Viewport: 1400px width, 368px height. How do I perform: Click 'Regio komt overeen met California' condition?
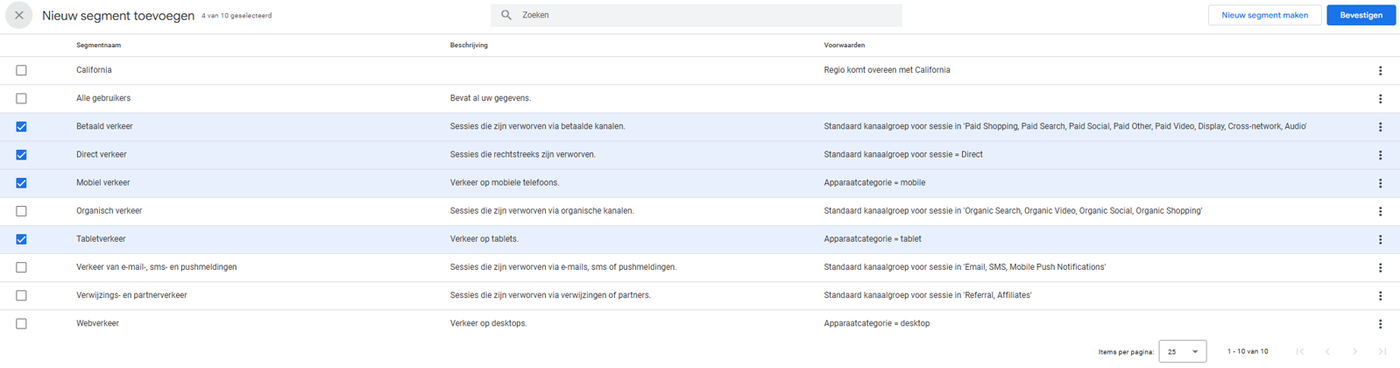point(887,71)
